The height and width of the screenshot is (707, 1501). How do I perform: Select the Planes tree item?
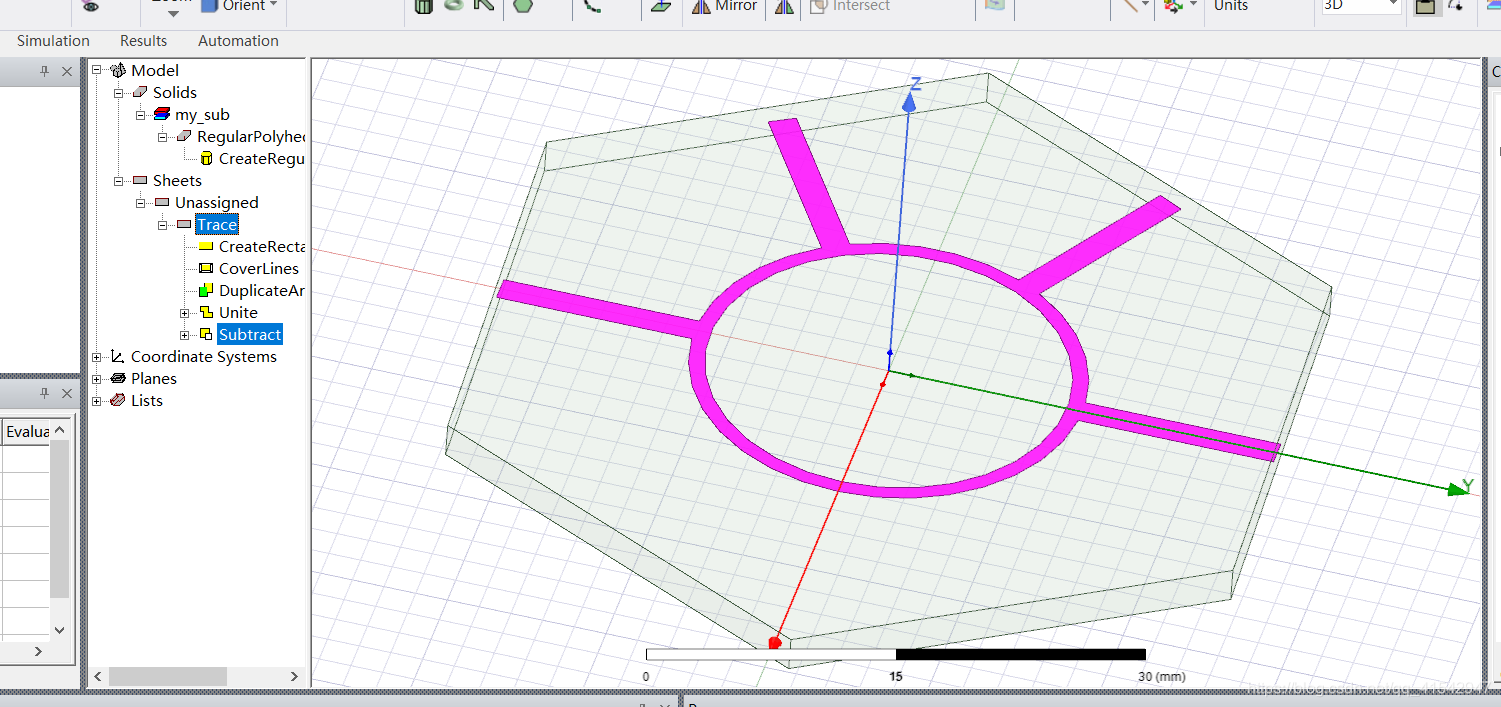(x=154, y=378)
